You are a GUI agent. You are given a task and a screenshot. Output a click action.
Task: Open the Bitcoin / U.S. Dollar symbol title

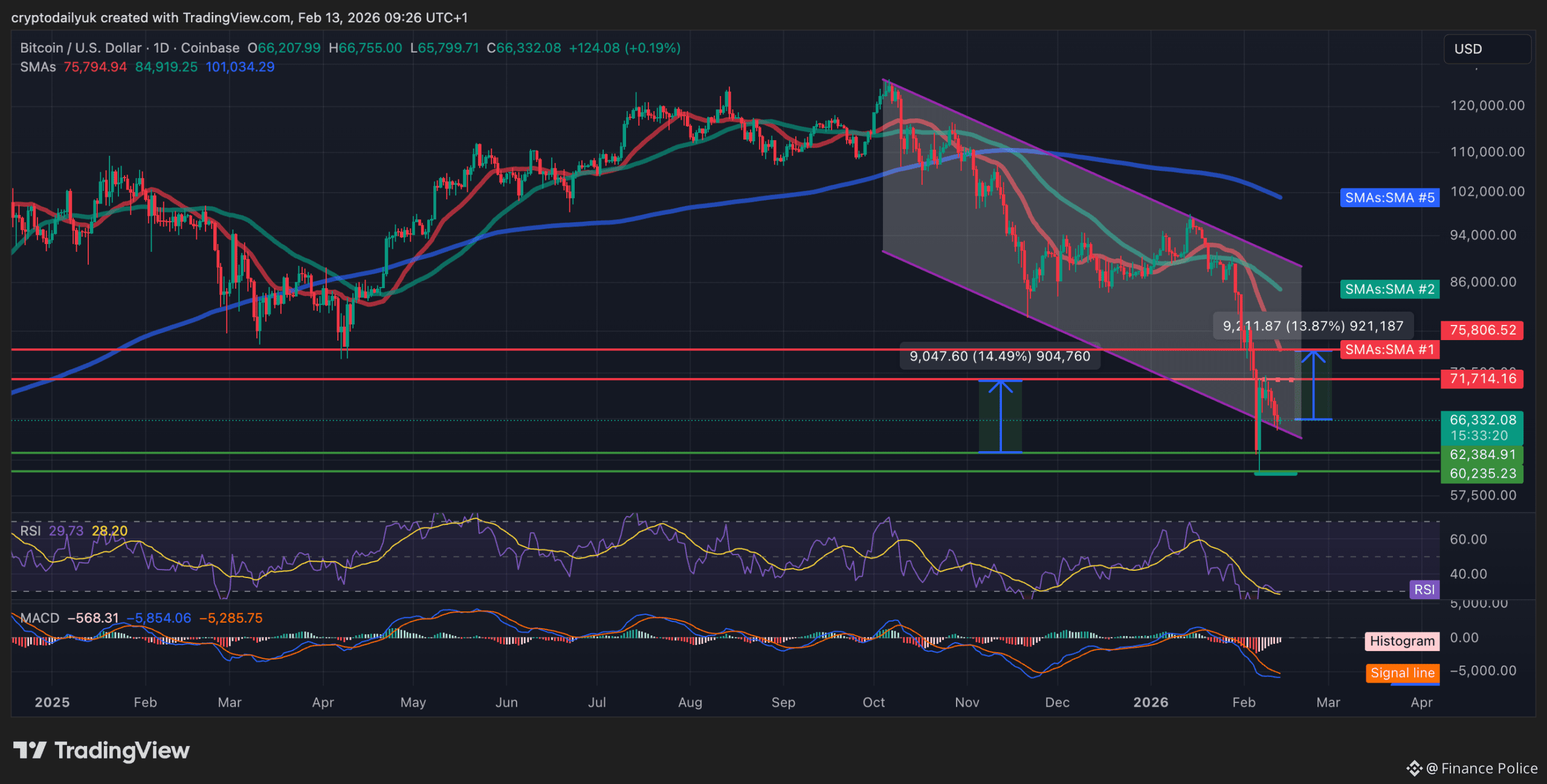point(81,48)
